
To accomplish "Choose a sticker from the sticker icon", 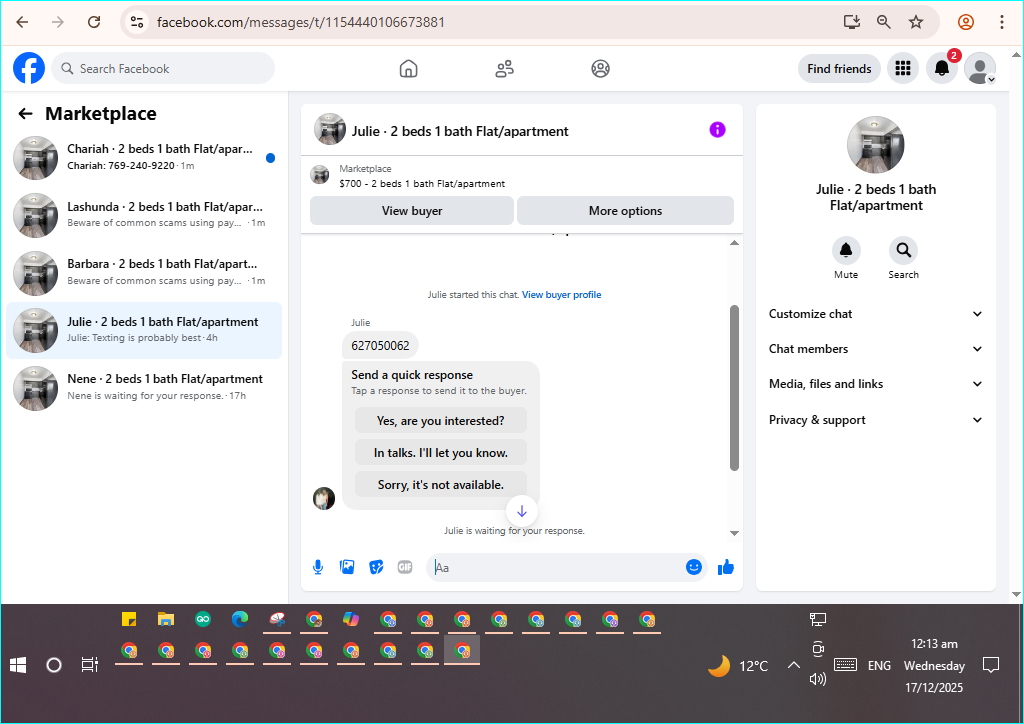I will pyautogui.click(x=376, y=567).
